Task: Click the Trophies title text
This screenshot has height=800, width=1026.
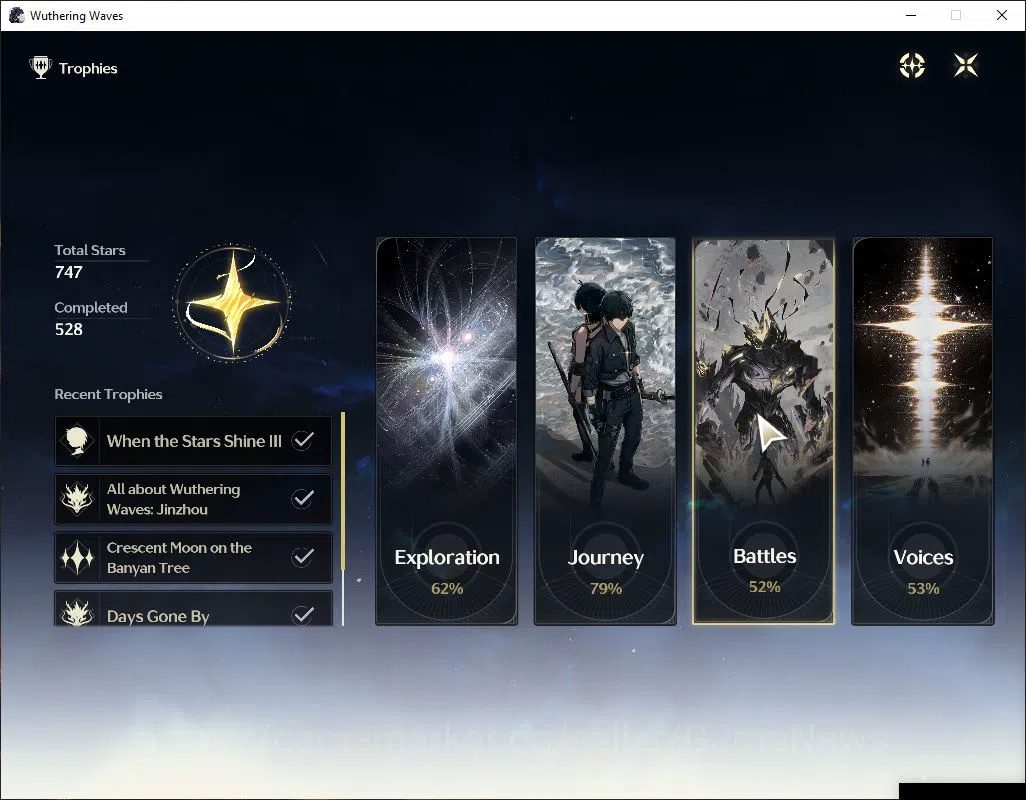Action: pos(88,68)
